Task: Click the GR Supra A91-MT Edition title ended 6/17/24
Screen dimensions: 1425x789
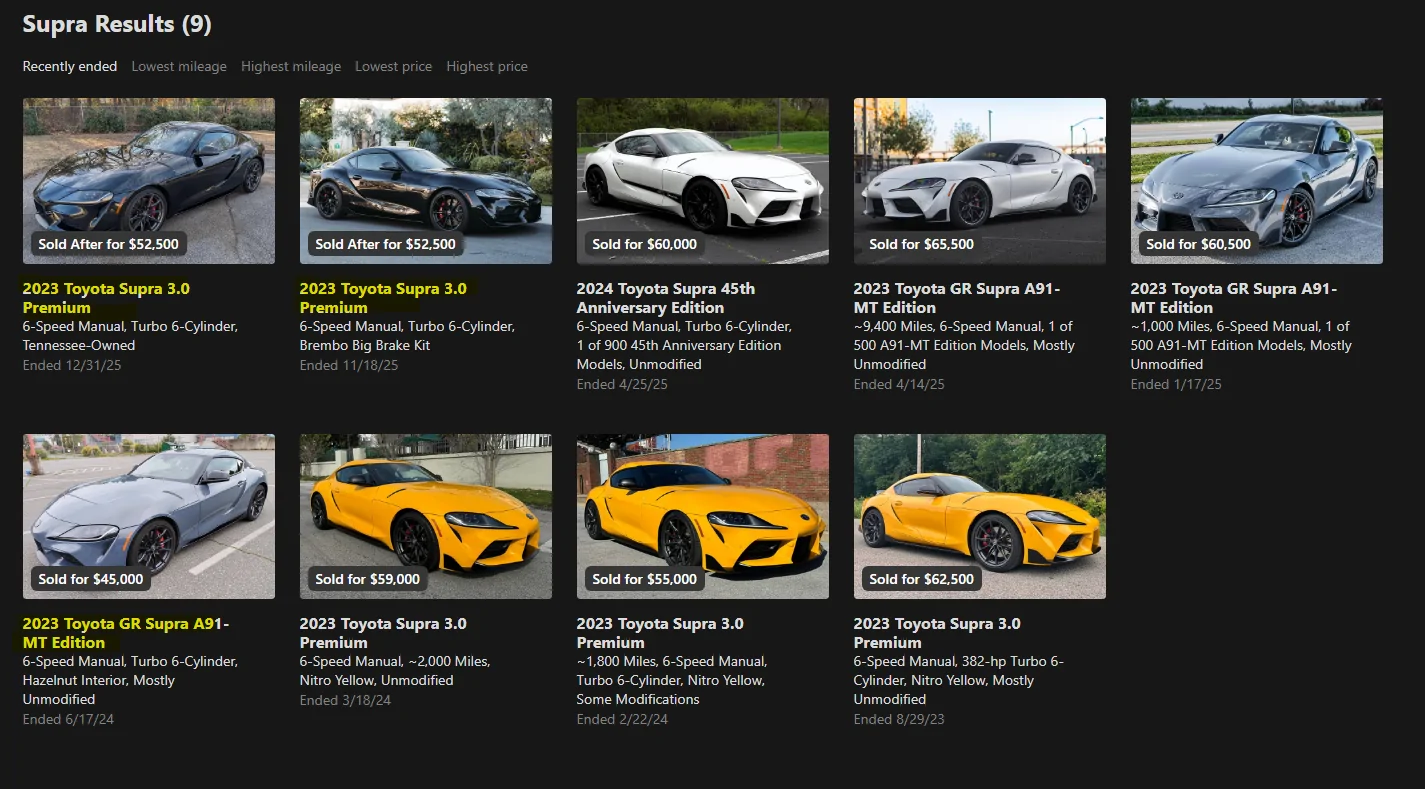Action: pyautogui.click(x=126, y=633)
